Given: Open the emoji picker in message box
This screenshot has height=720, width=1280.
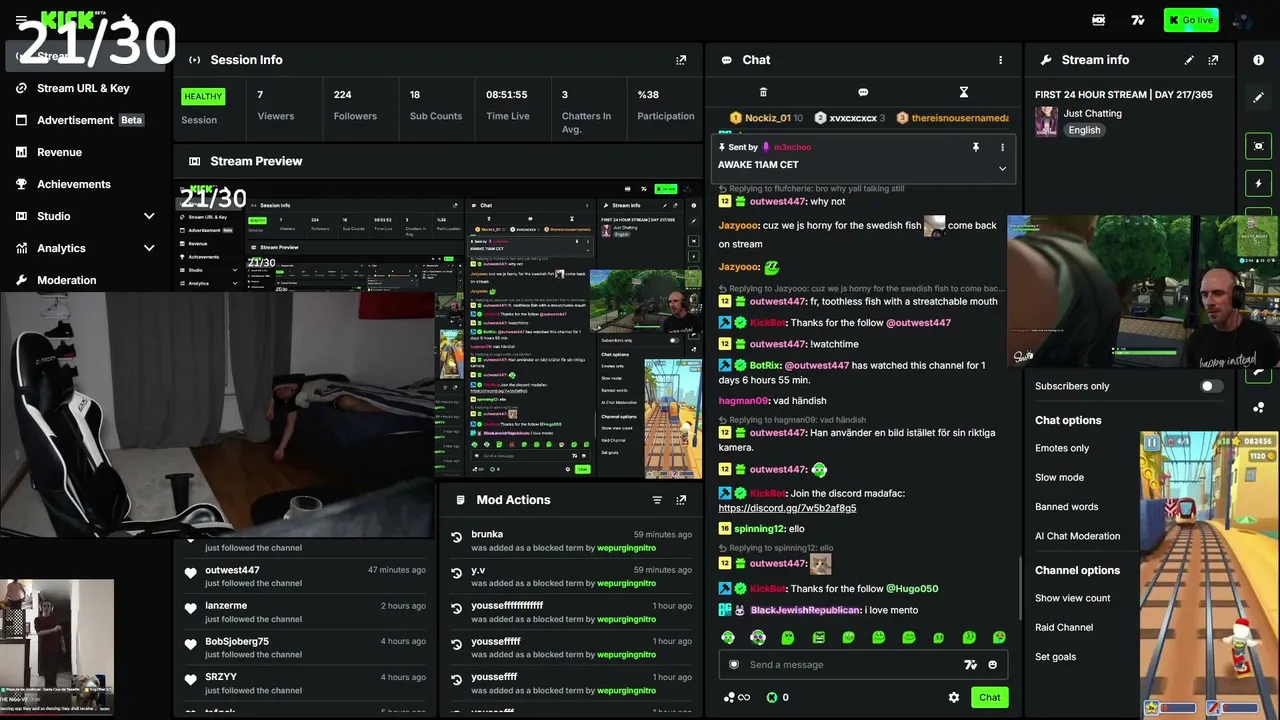Looking at the screenshot, I should coord(993,665).
